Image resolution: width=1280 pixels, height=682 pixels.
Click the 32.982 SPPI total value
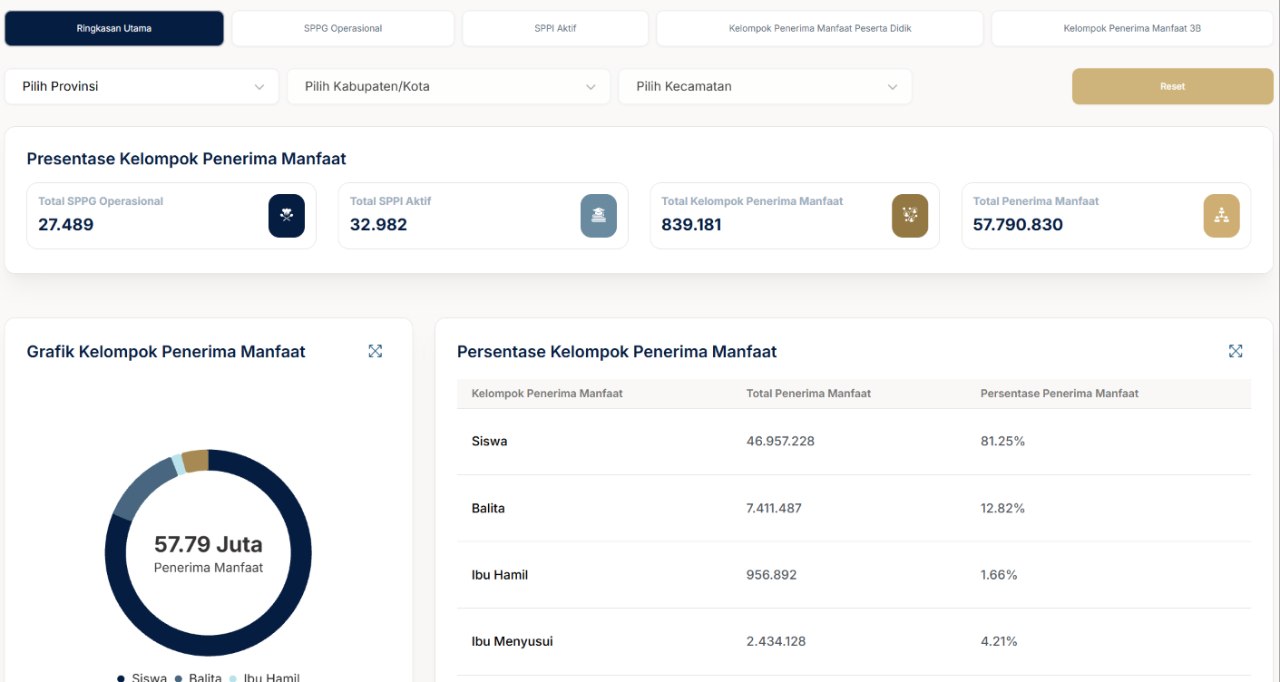[379, 224]
